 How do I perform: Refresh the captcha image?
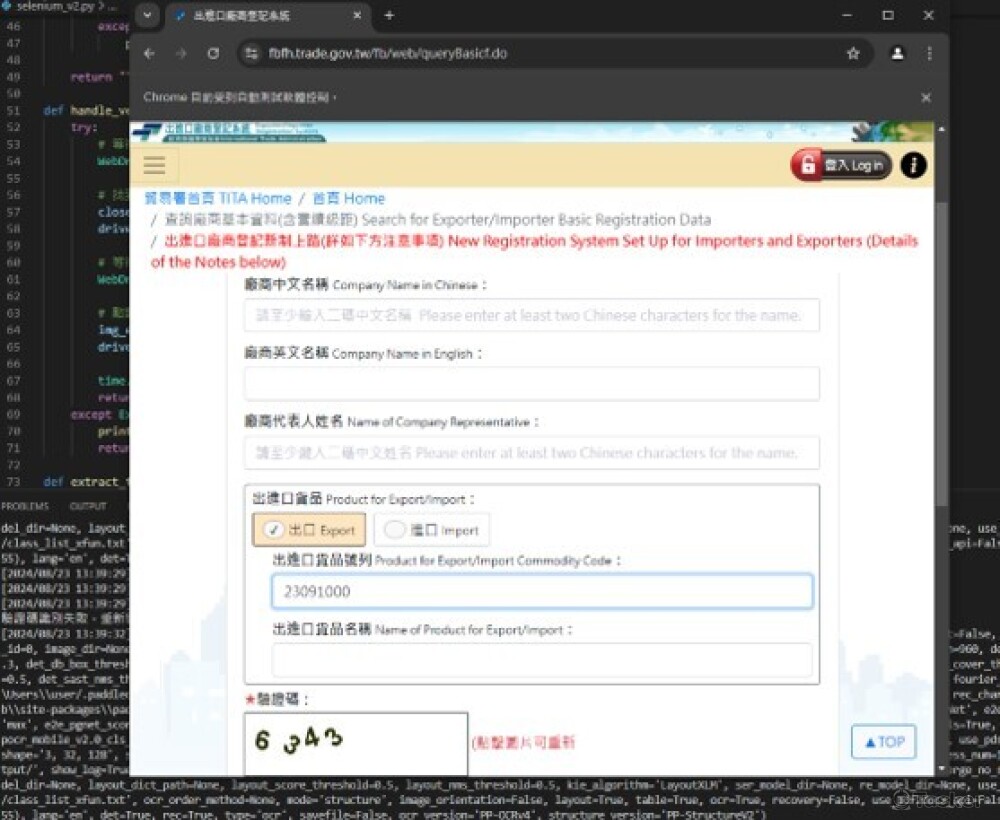coord(355,742)
